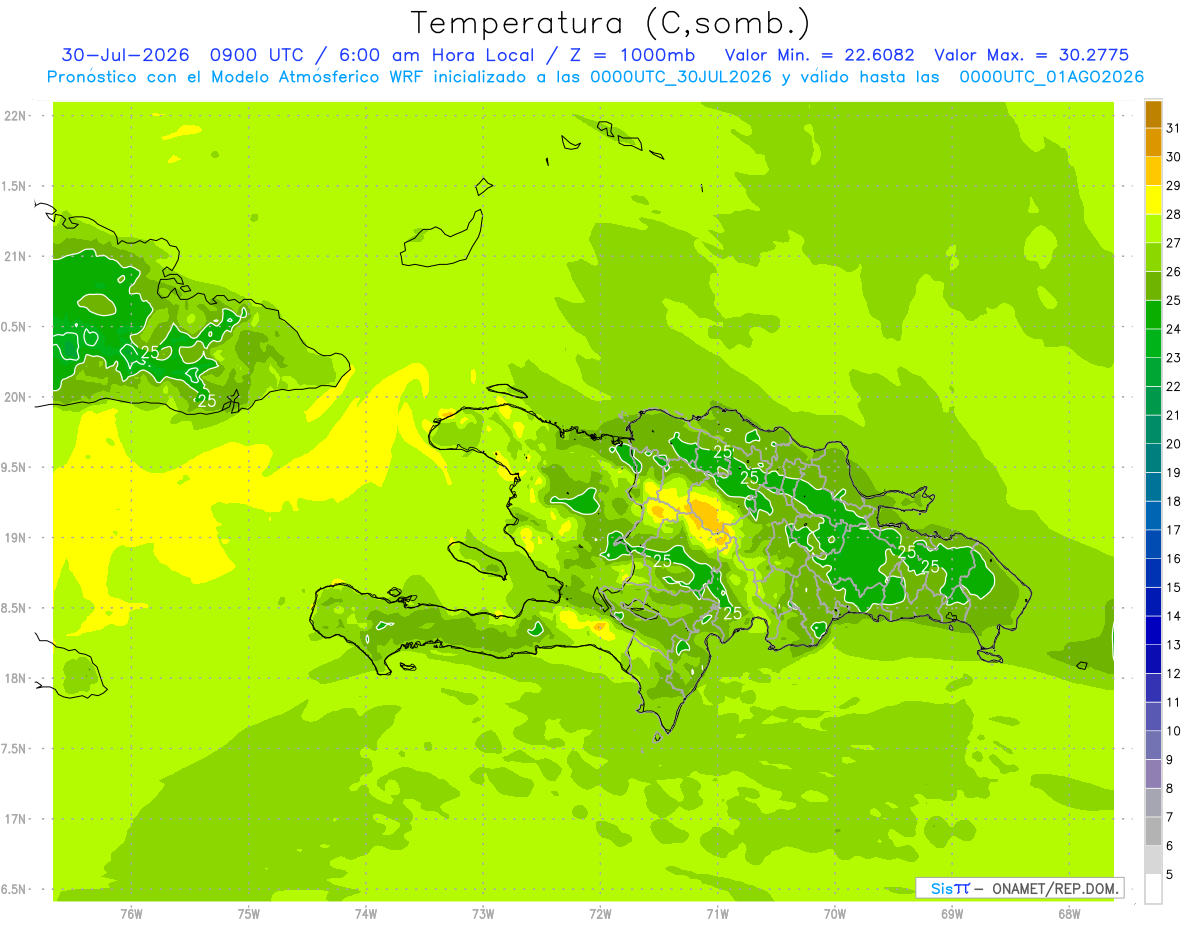Viewport: 1200px width, 927px height.
Task: Click the '13' color bar label
Action: point(1173,644)
